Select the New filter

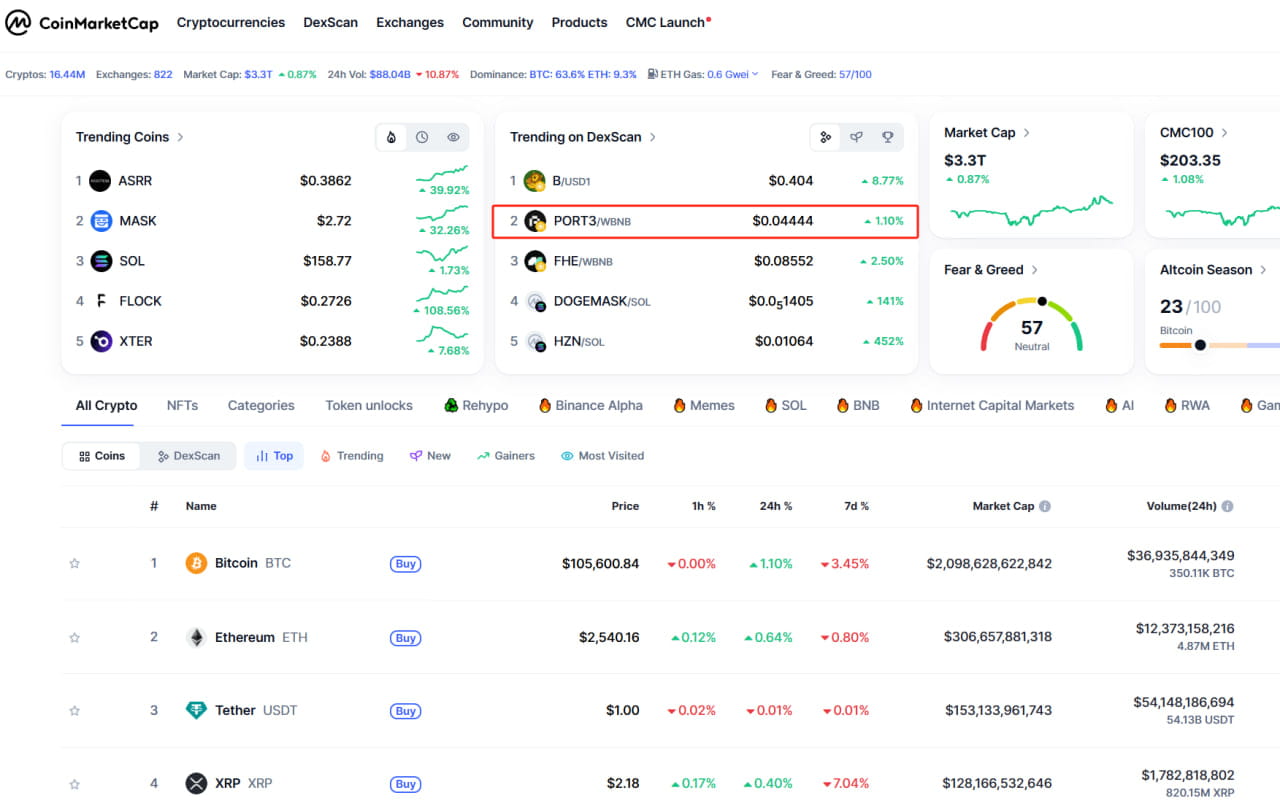click(x=430, y=456)
